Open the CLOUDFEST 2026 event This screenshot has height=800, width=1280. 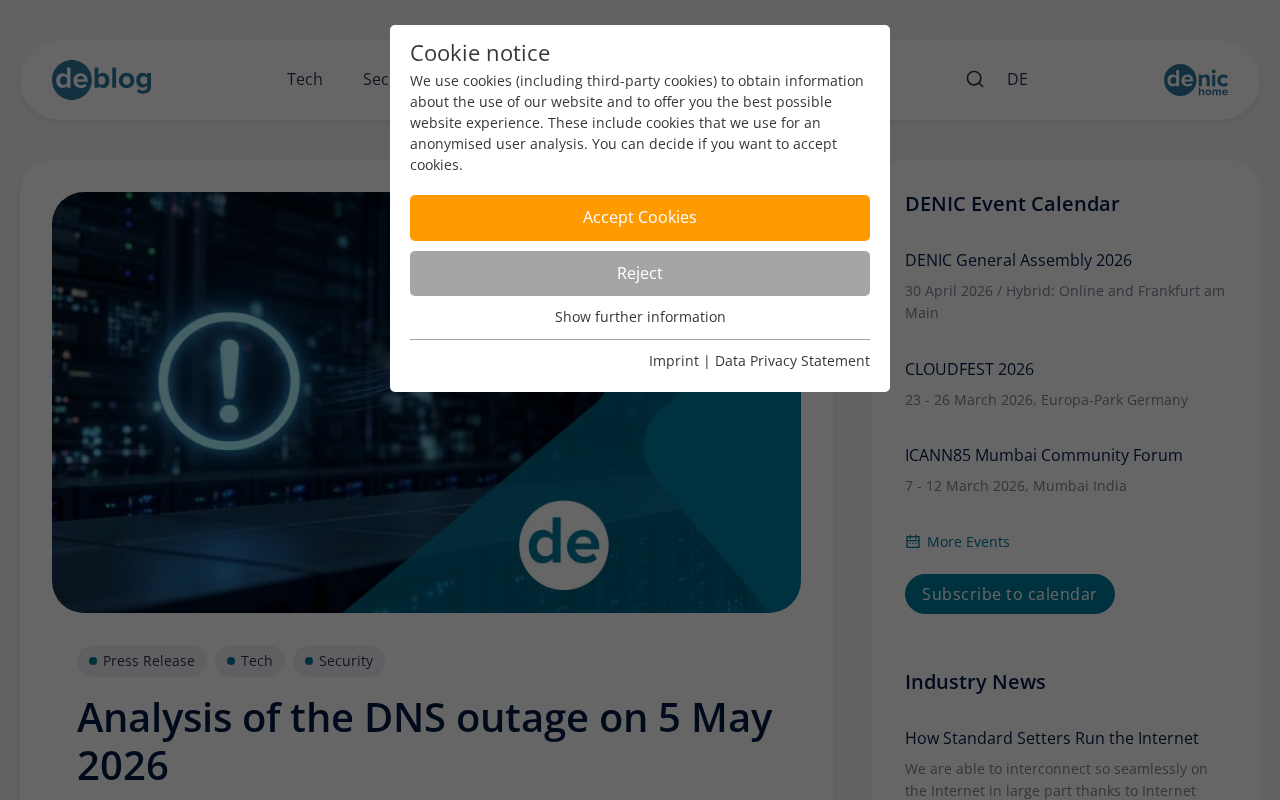[969, 369]
